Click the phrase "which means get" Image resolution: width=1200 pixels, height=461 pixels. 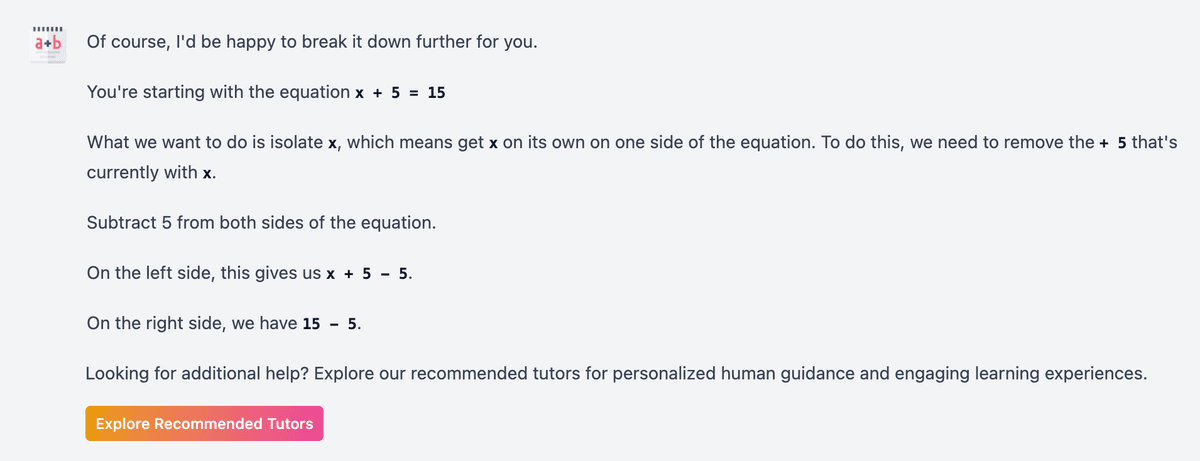[x=412, y=143]
